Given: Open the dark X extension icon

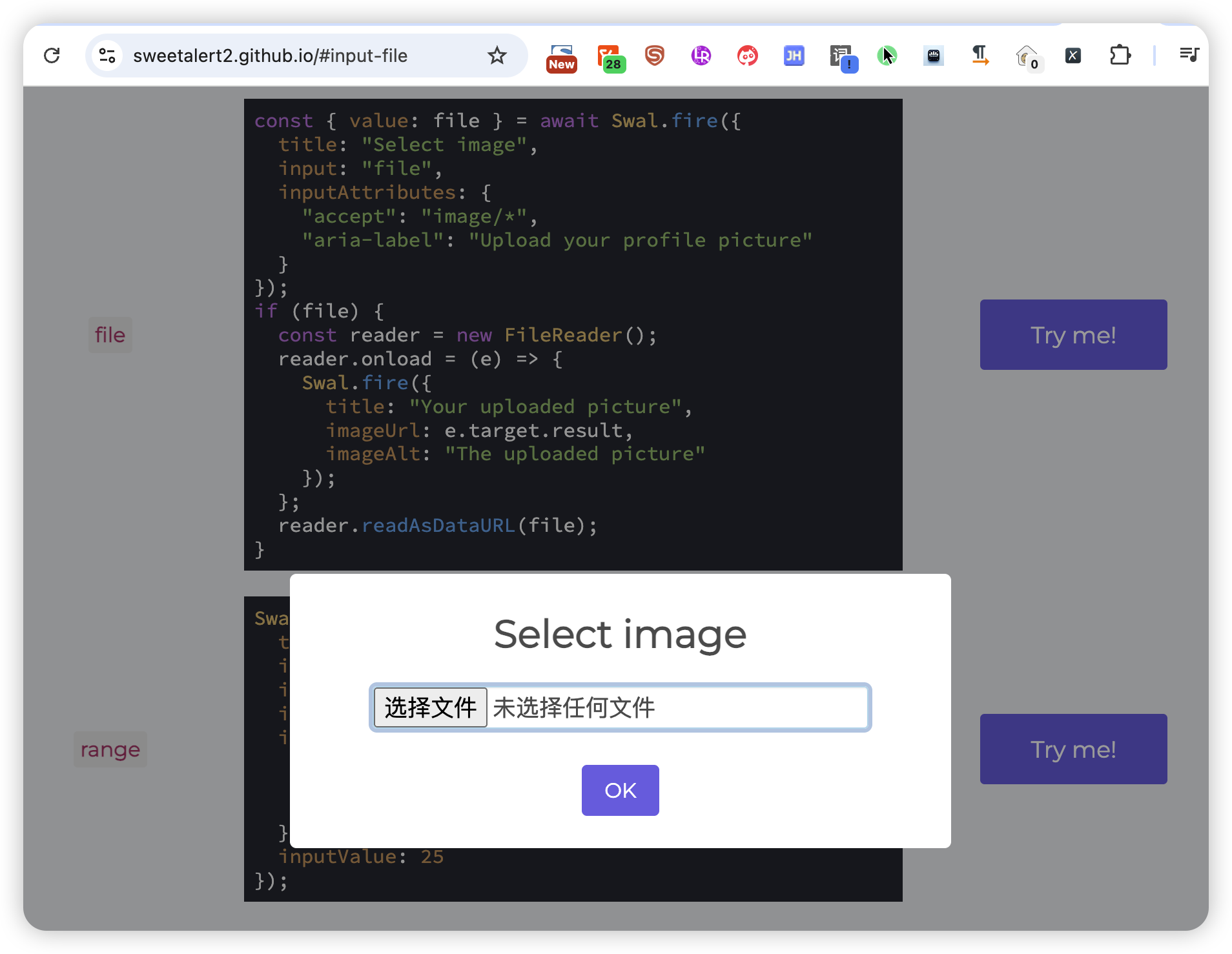Looking at the screenshot, I should pyautogui.click(x=1073, y=56).
